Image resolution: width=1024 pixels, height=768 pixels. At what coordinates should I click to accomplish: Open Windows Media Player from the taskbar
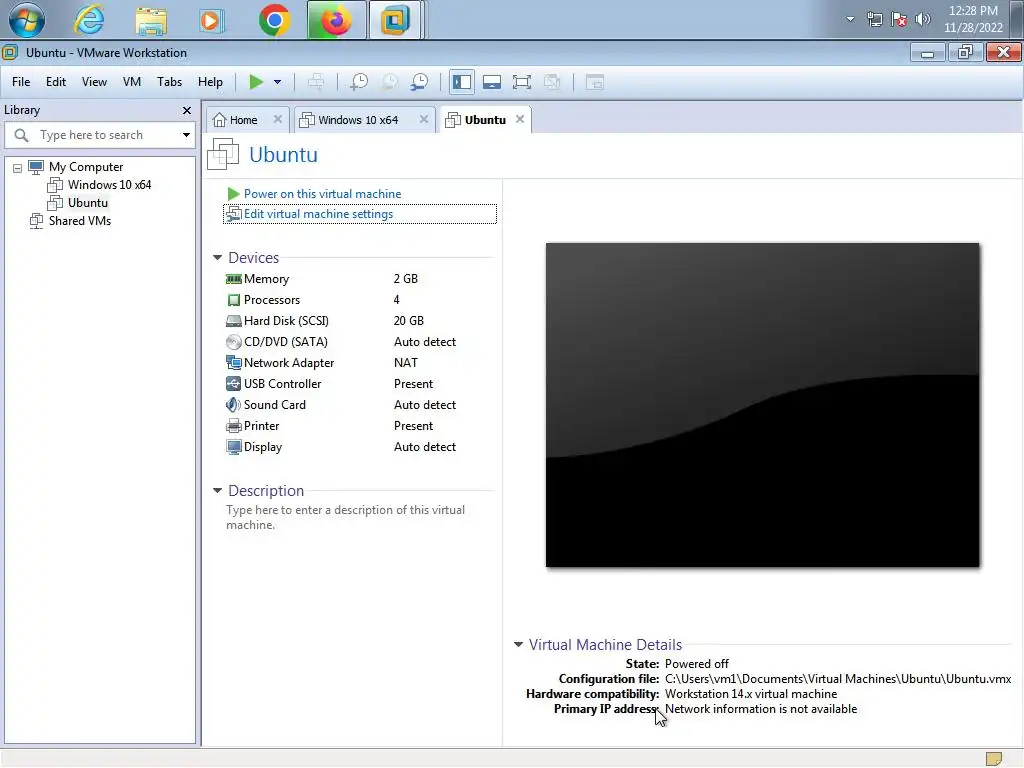click(210, 20)
